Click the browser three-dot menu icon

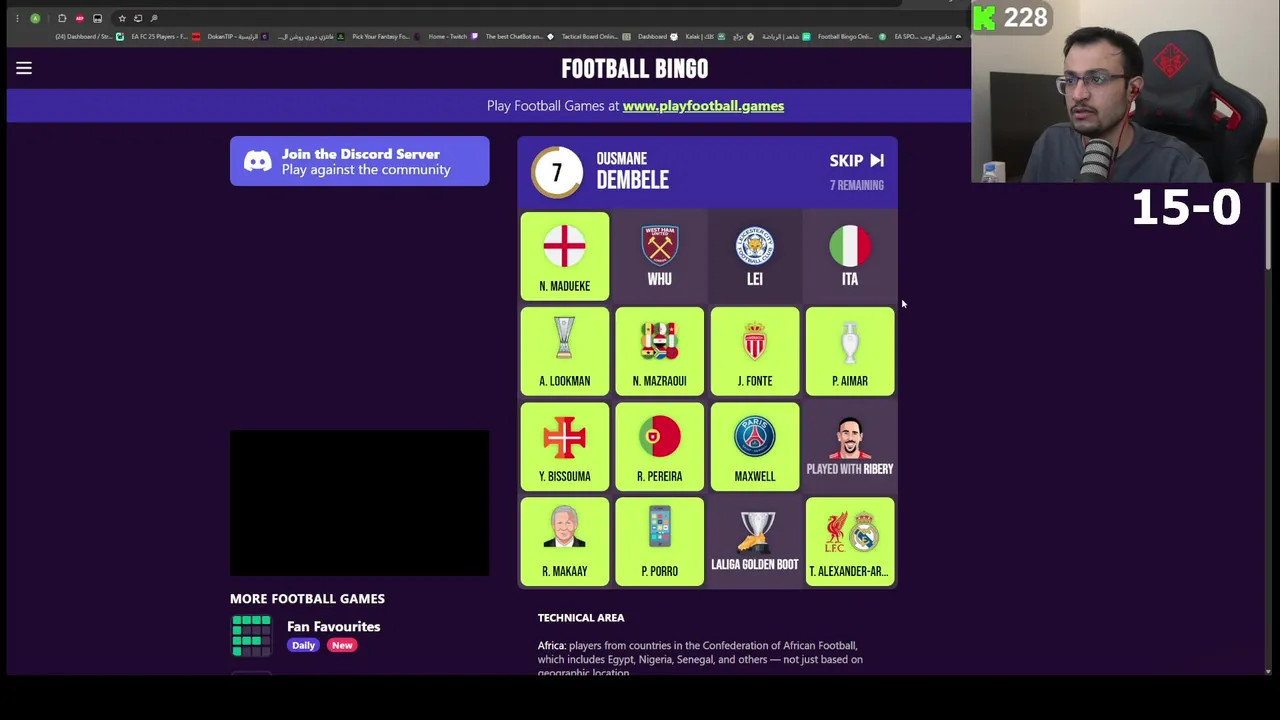(x=16, y=18)
